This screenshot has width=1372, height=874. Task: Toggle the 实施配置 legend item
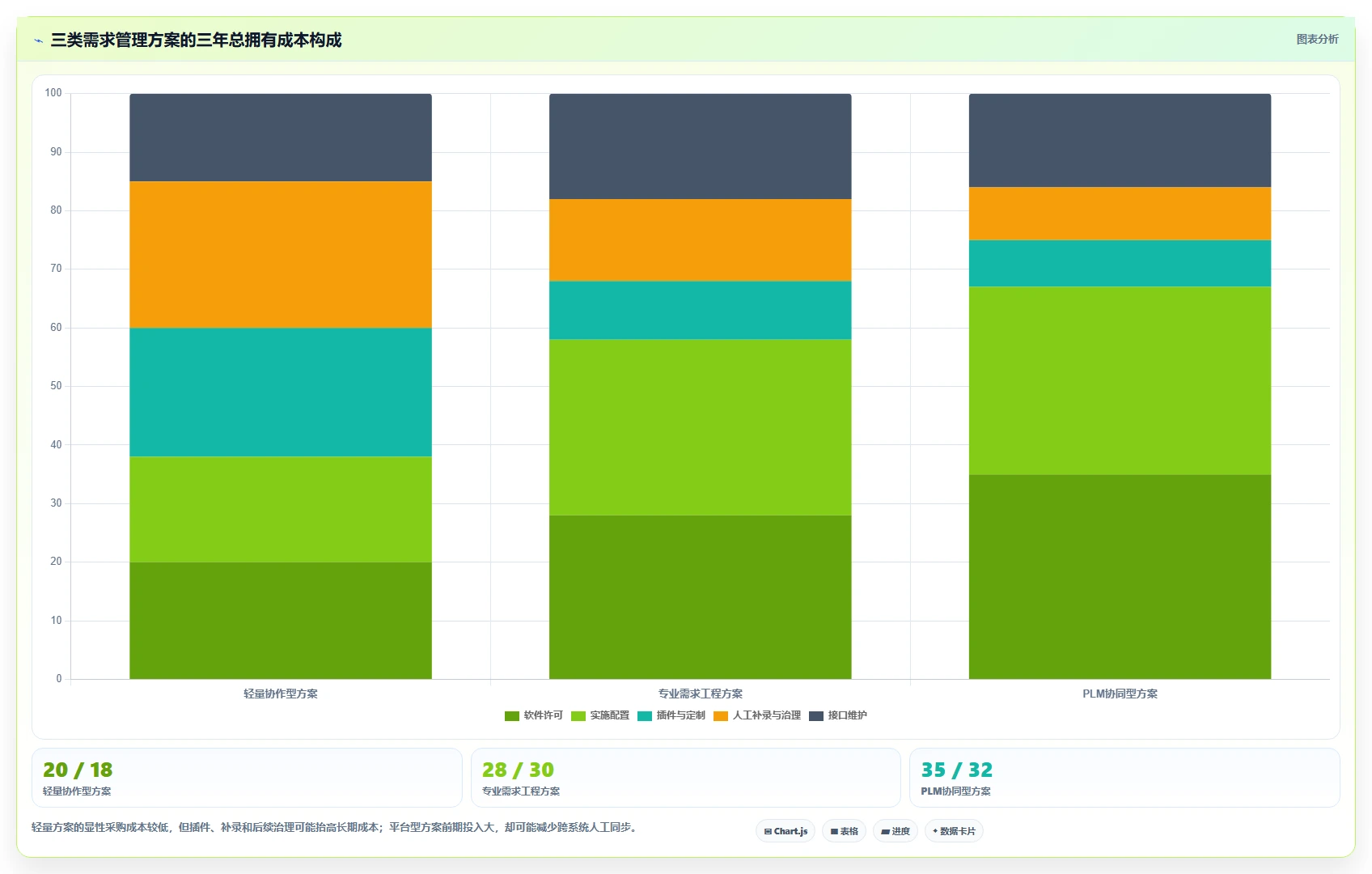pyautogui.click(x=600, y=715)
